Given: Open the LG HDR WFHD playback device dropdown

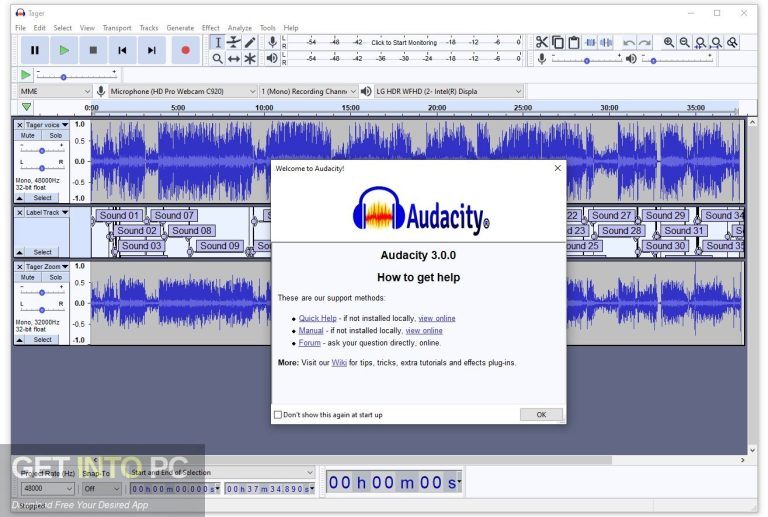Looking at the screenshot, I should coord(449,91).
